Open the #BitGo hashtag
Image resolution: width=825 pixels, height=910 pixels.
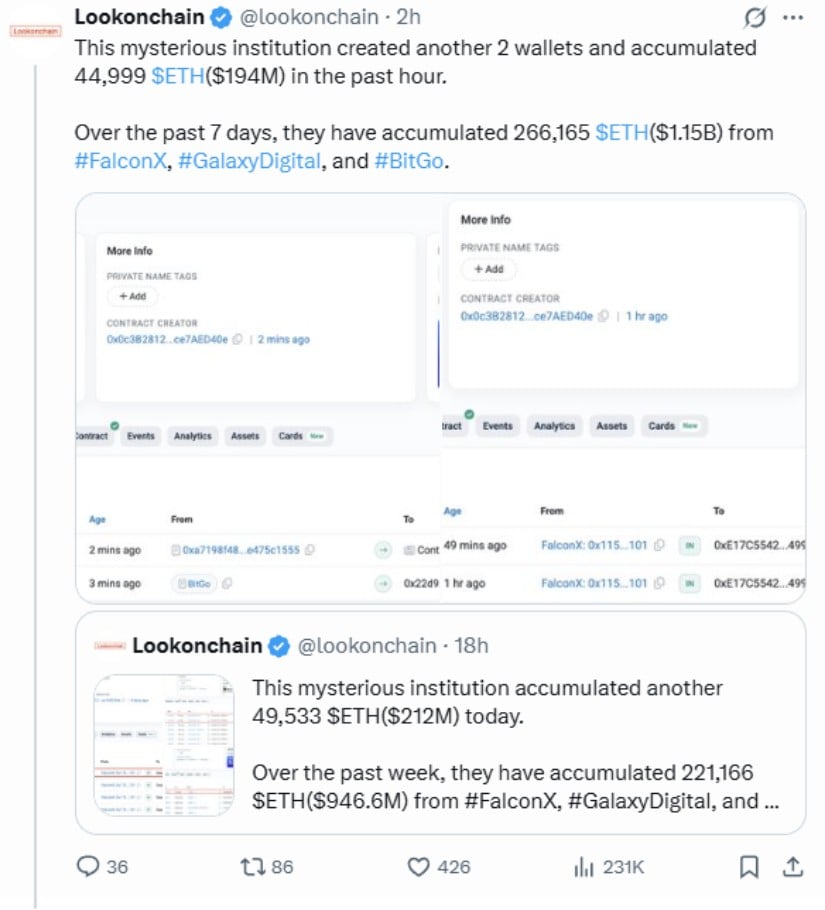tap(409, 161)
